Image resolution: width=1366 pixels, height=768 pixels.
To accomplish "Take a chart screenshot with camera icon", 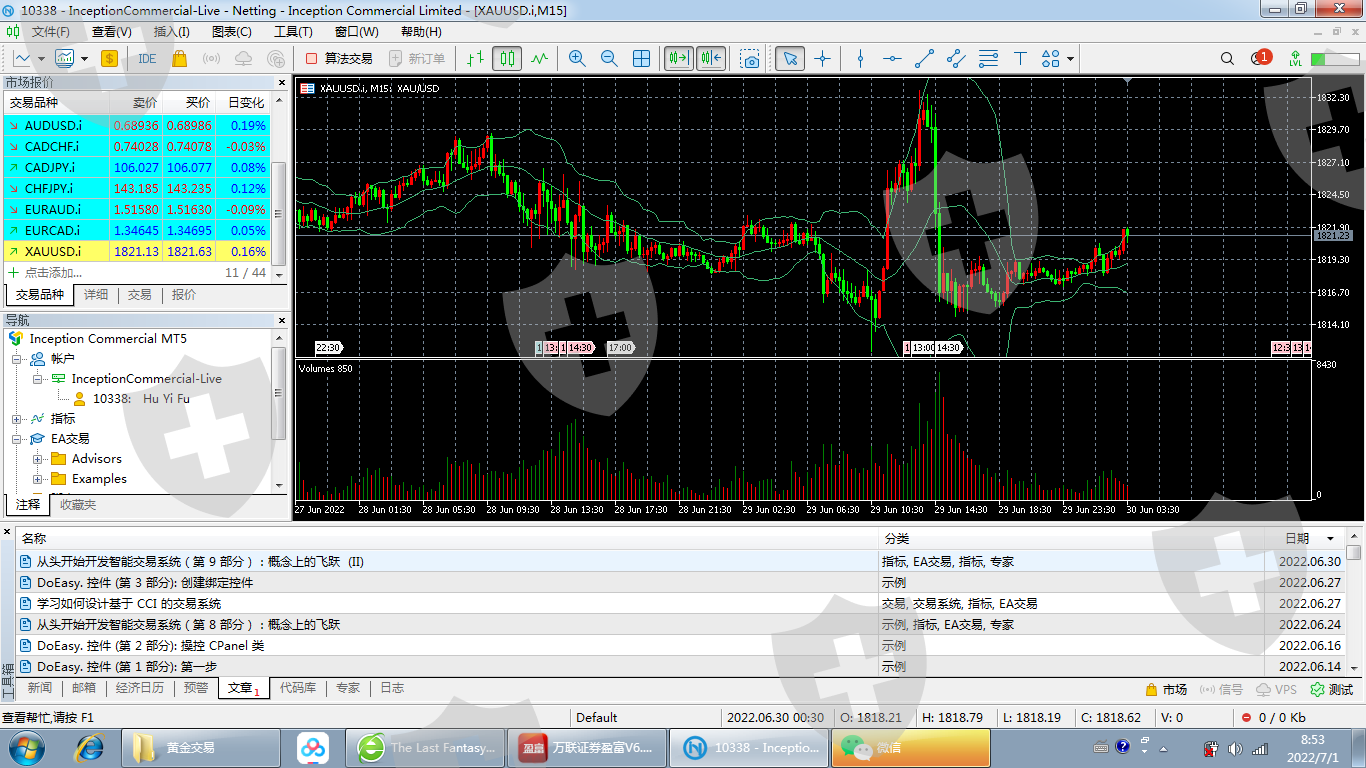I will coord(750,58).
